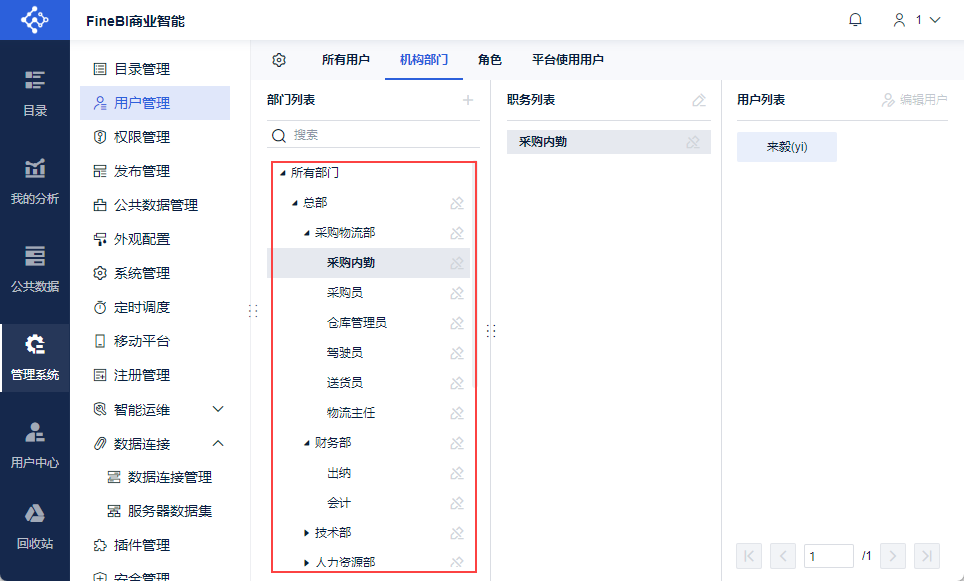Click the unlink icon beside 出纳
The image size is (964, 581).
456,473
